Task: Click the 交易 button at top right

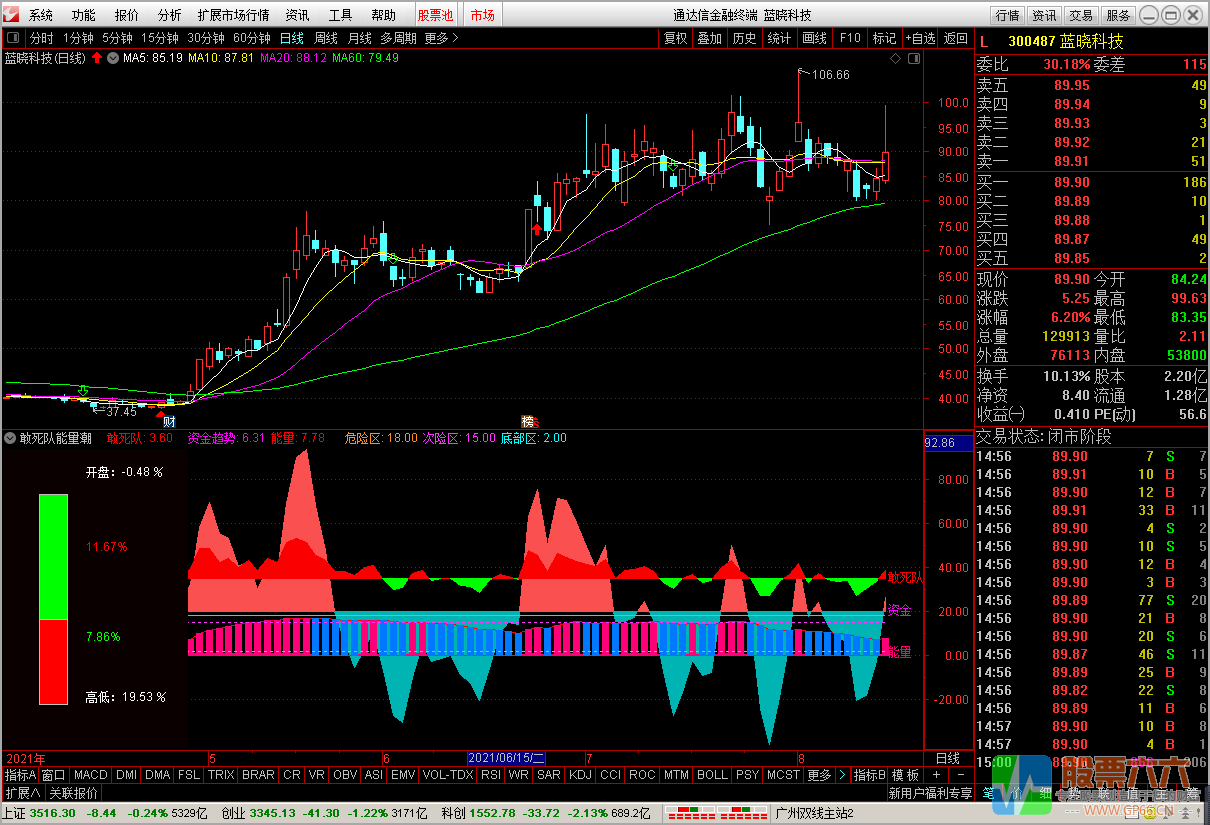Action: [1081, 15]
